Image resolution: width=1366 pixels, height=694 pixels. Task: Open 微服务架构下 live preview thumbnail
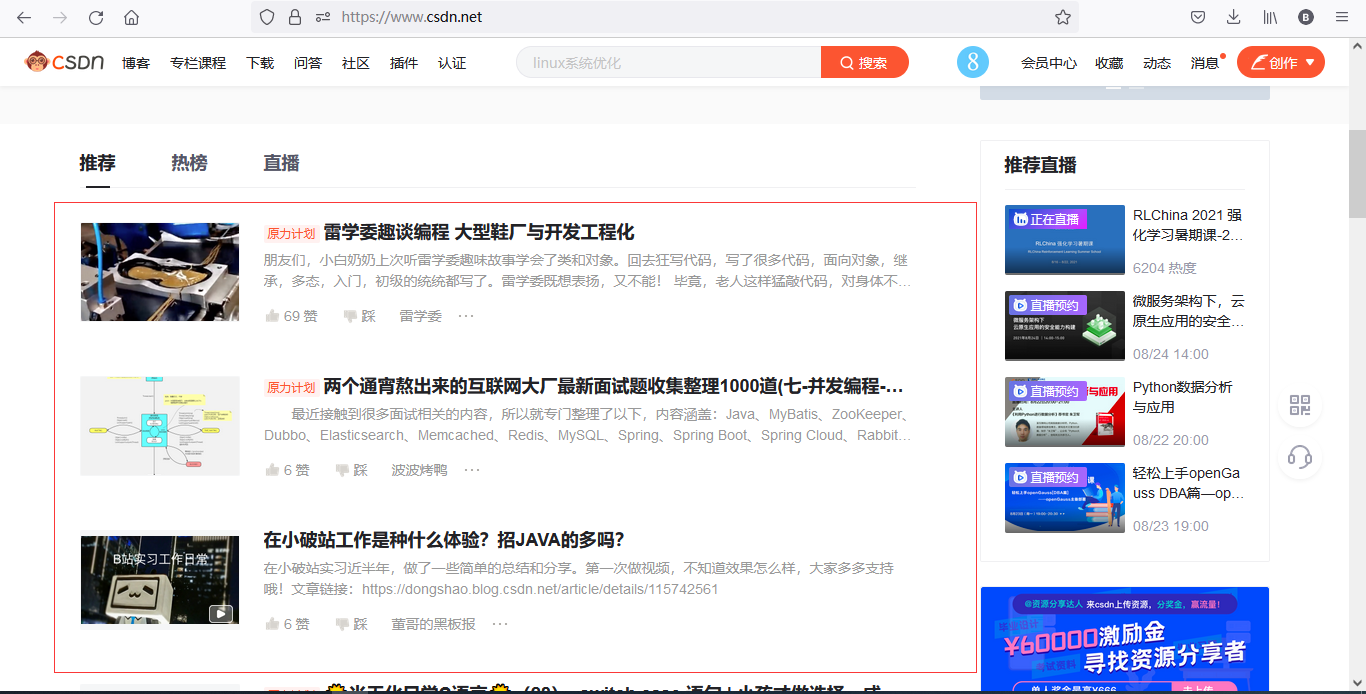[x=1065, y=326]
